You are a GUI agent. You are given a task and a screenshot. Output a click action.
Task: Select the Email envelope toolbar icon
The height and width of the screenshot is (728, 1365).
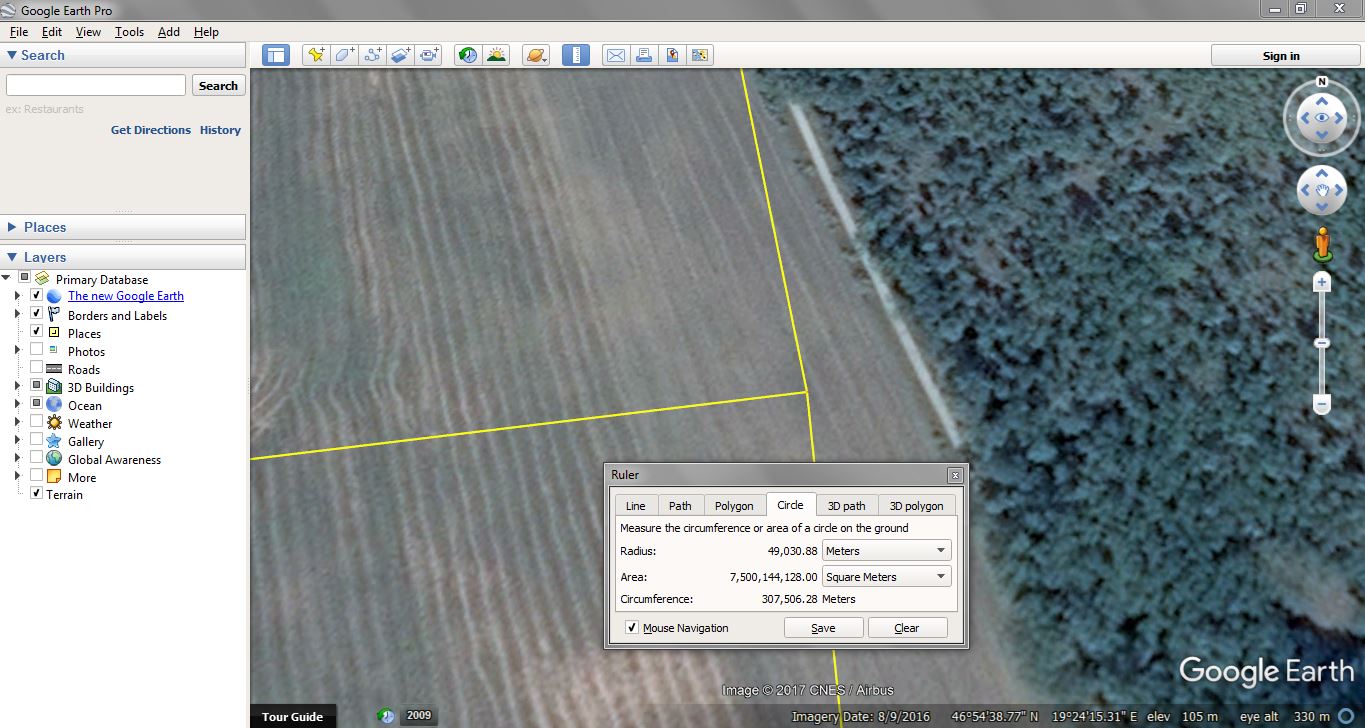click(x=616, y=55)
